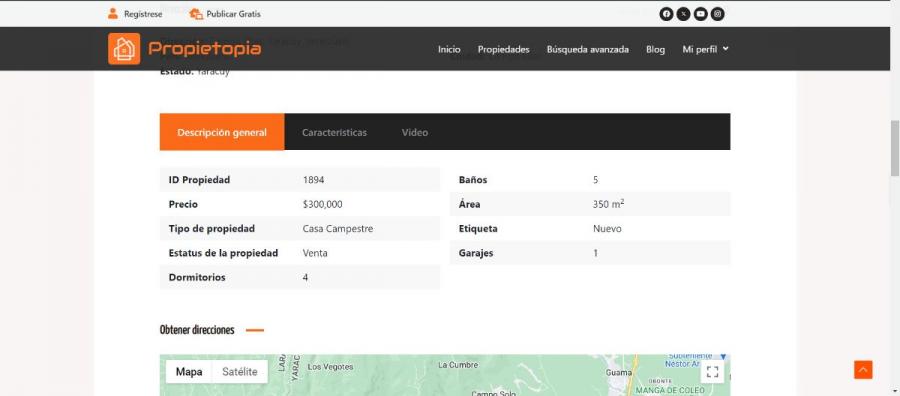Click the page vertical scrollbar thumb
This screenshot has height=396, width=900.
895,149
